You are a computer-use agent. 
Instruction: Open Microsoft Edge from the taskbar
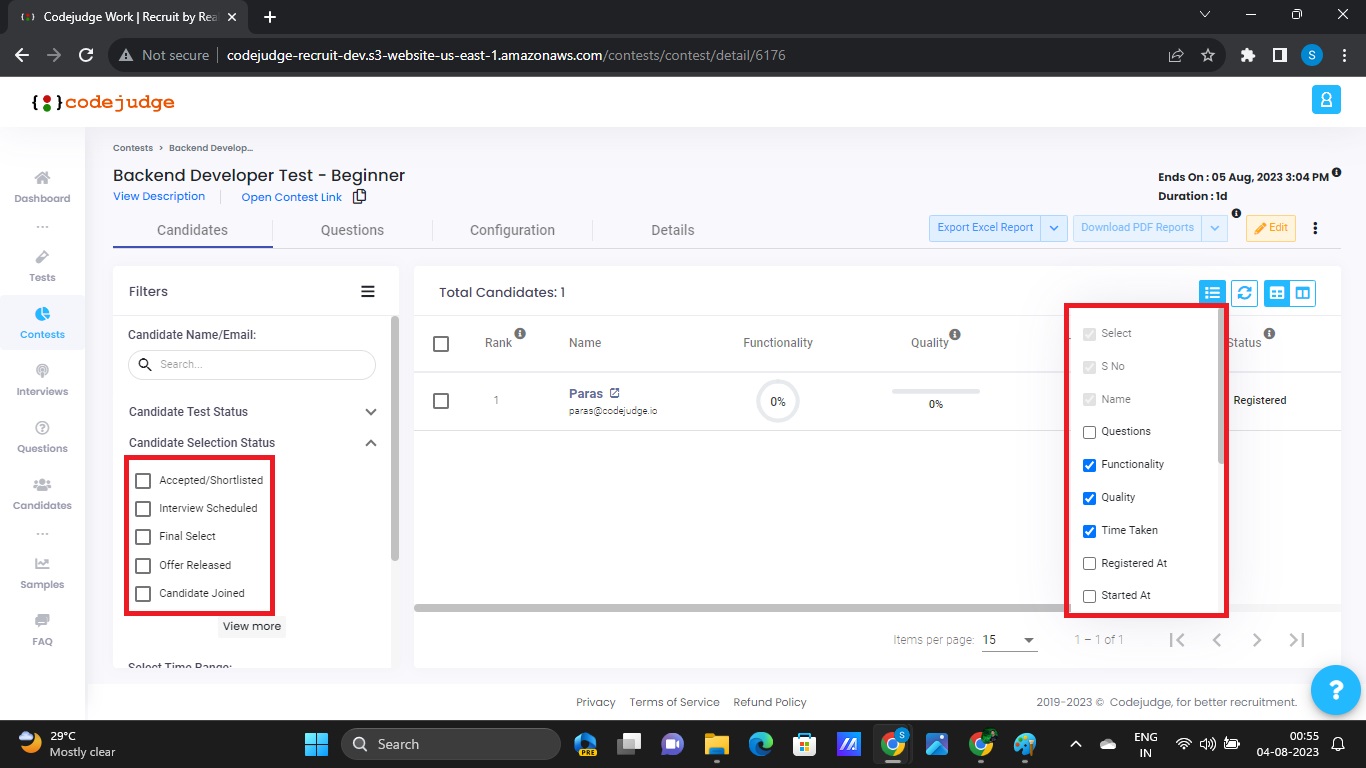coord(761,744)
